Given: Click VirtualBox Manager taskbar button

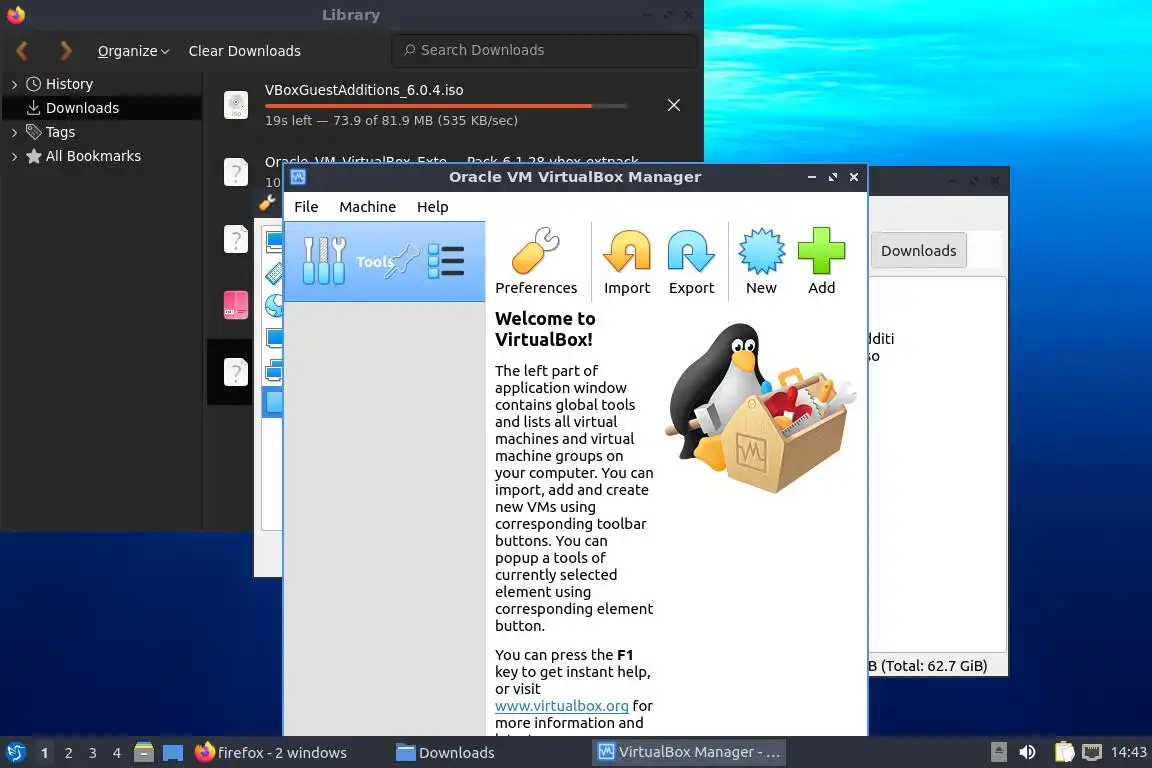Looking at the screenshot, I should pyautogui.click(x=689, y=753).
